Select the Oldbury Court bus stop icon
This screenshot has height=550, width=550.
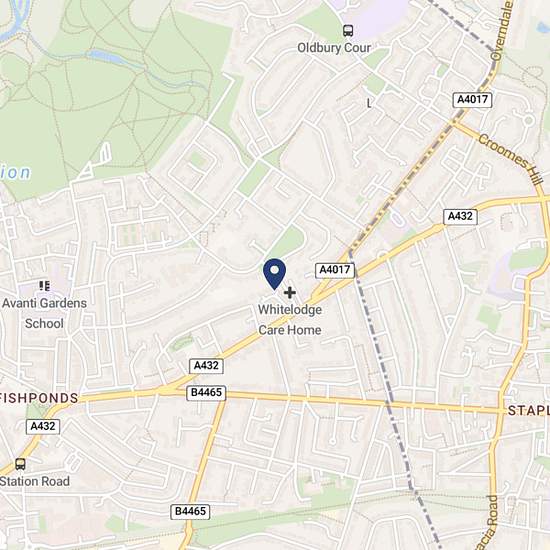(x=348, y=31)
